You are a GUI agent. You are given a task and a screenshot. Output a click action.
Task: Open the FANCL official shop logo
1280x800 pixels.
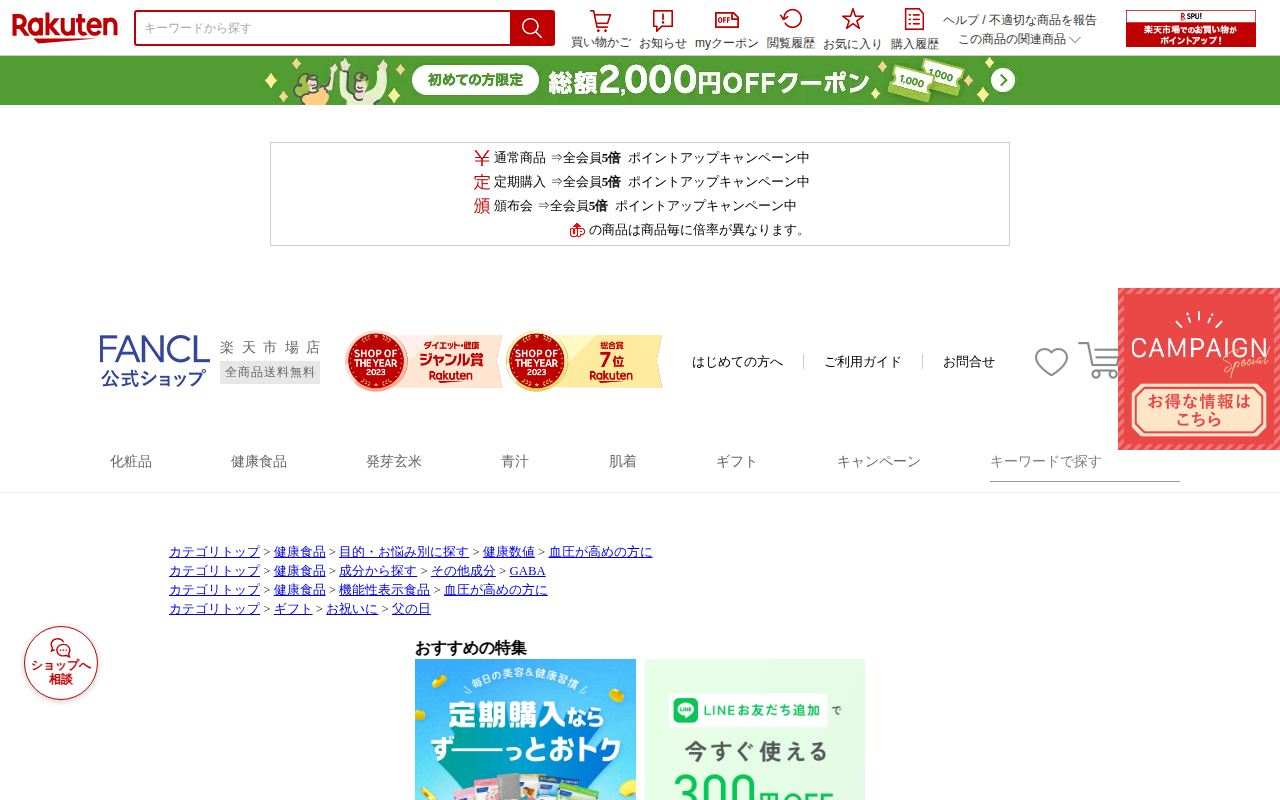[154, 361]
